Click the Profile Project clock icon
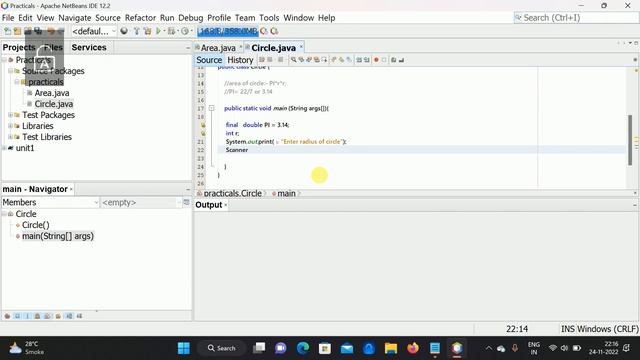Viewport: 640px width, 360px height. tap(185, 31)
